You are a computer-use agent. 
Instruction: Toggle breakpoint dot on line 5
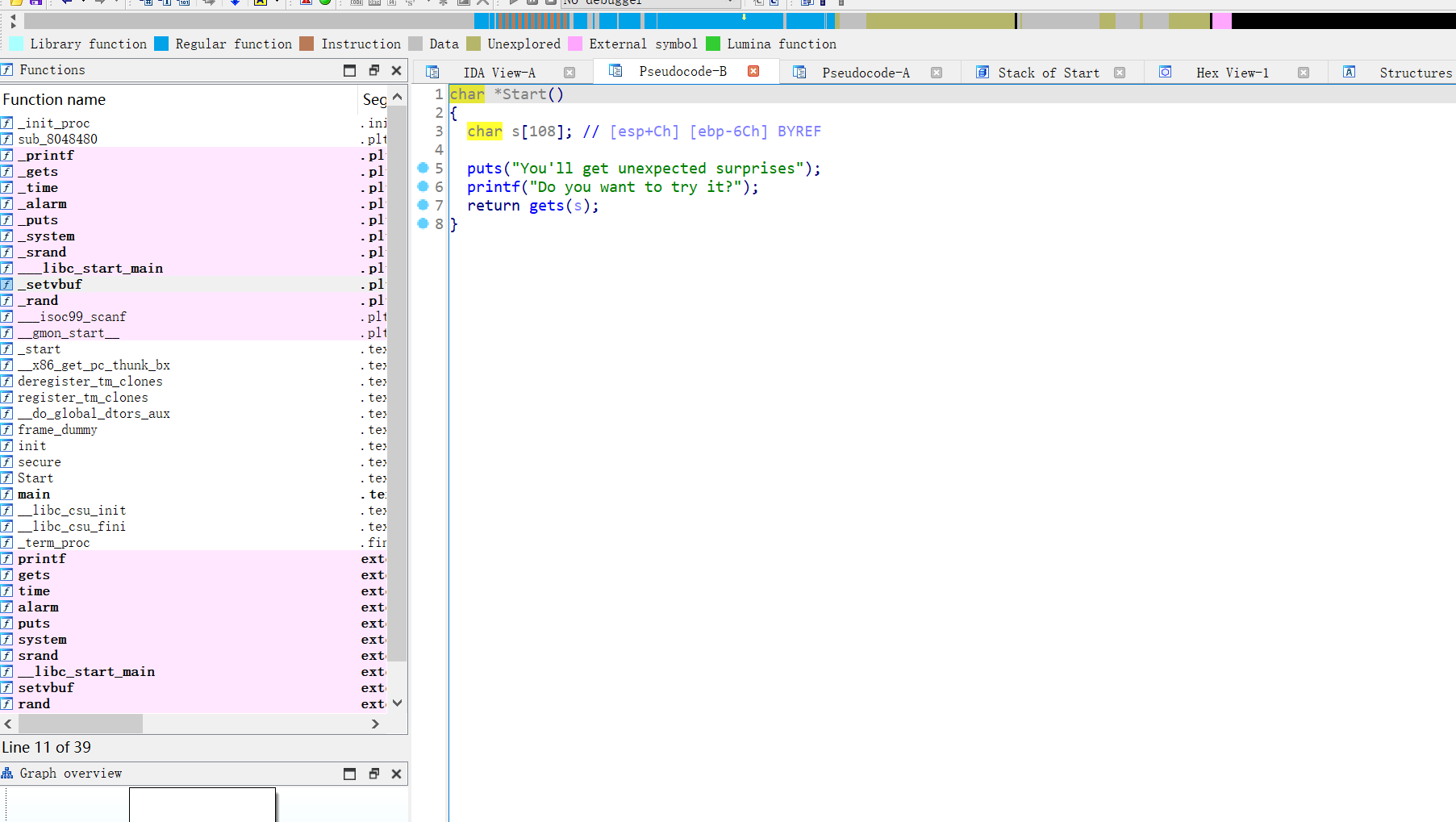[423, 168]
